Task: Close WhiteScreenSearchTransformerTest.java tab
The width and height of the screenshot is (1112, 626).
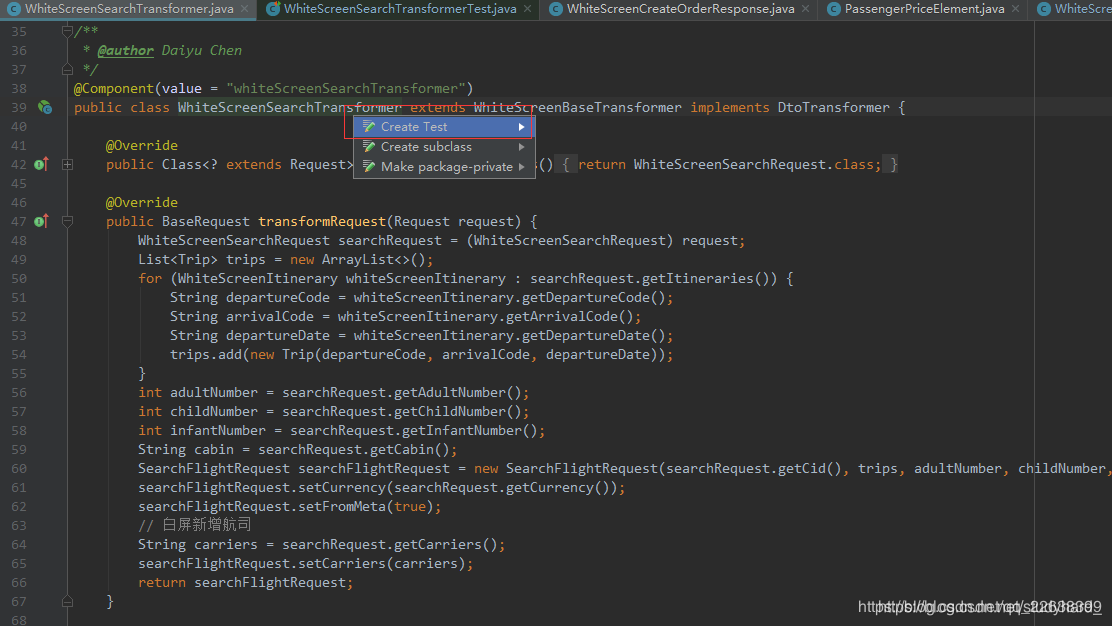Action: point(527,9)
